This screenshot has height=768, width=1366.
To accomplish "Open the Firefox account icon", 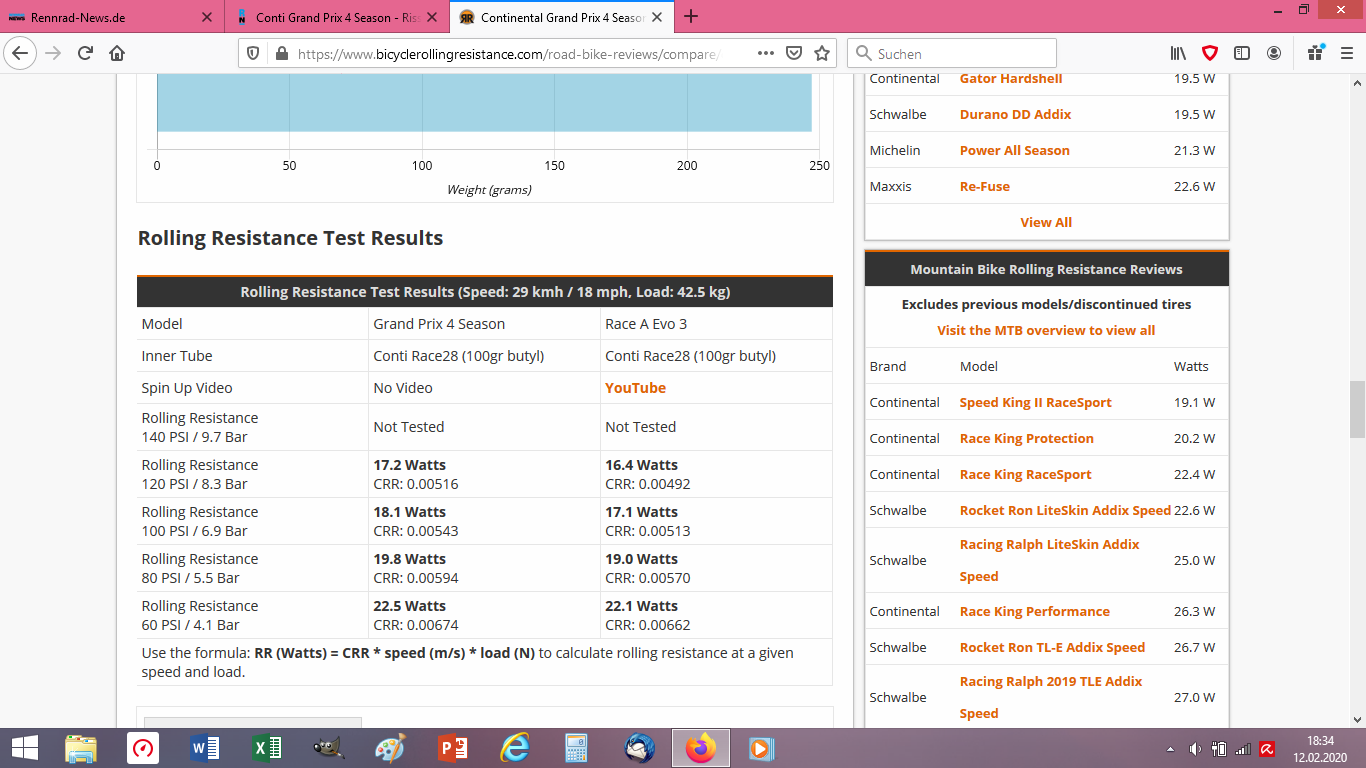I will 1273,53.
